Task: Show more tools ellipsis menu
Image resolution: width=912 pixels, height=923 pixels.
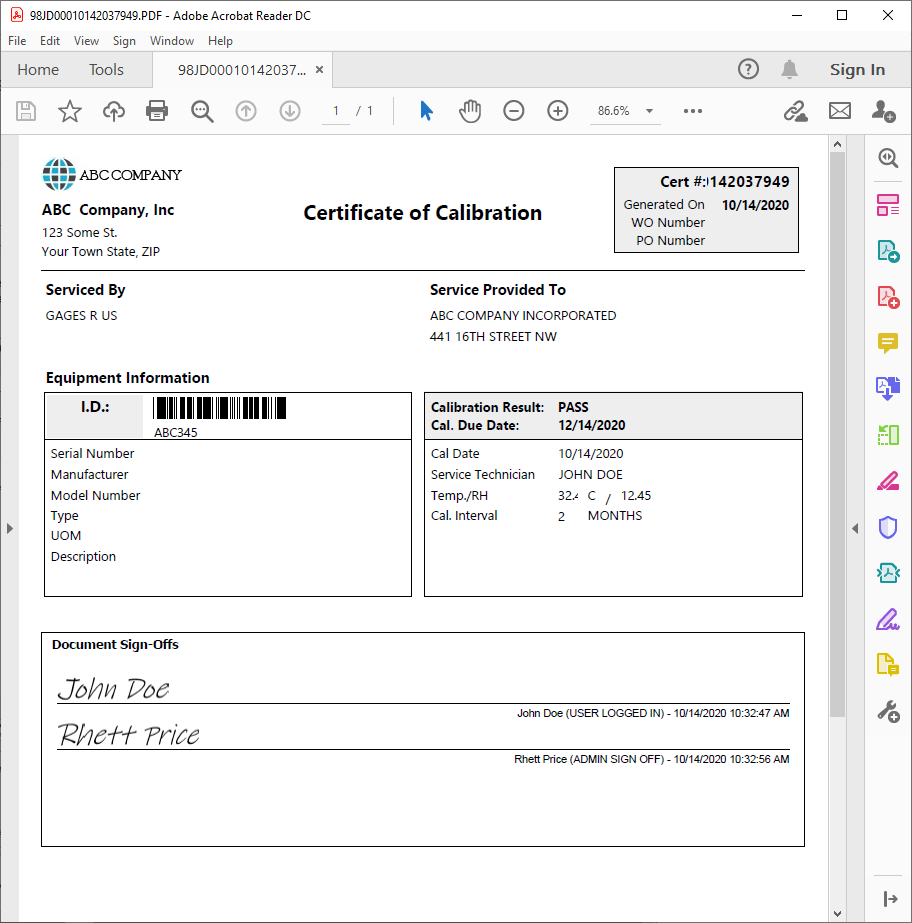Action: 693,111
